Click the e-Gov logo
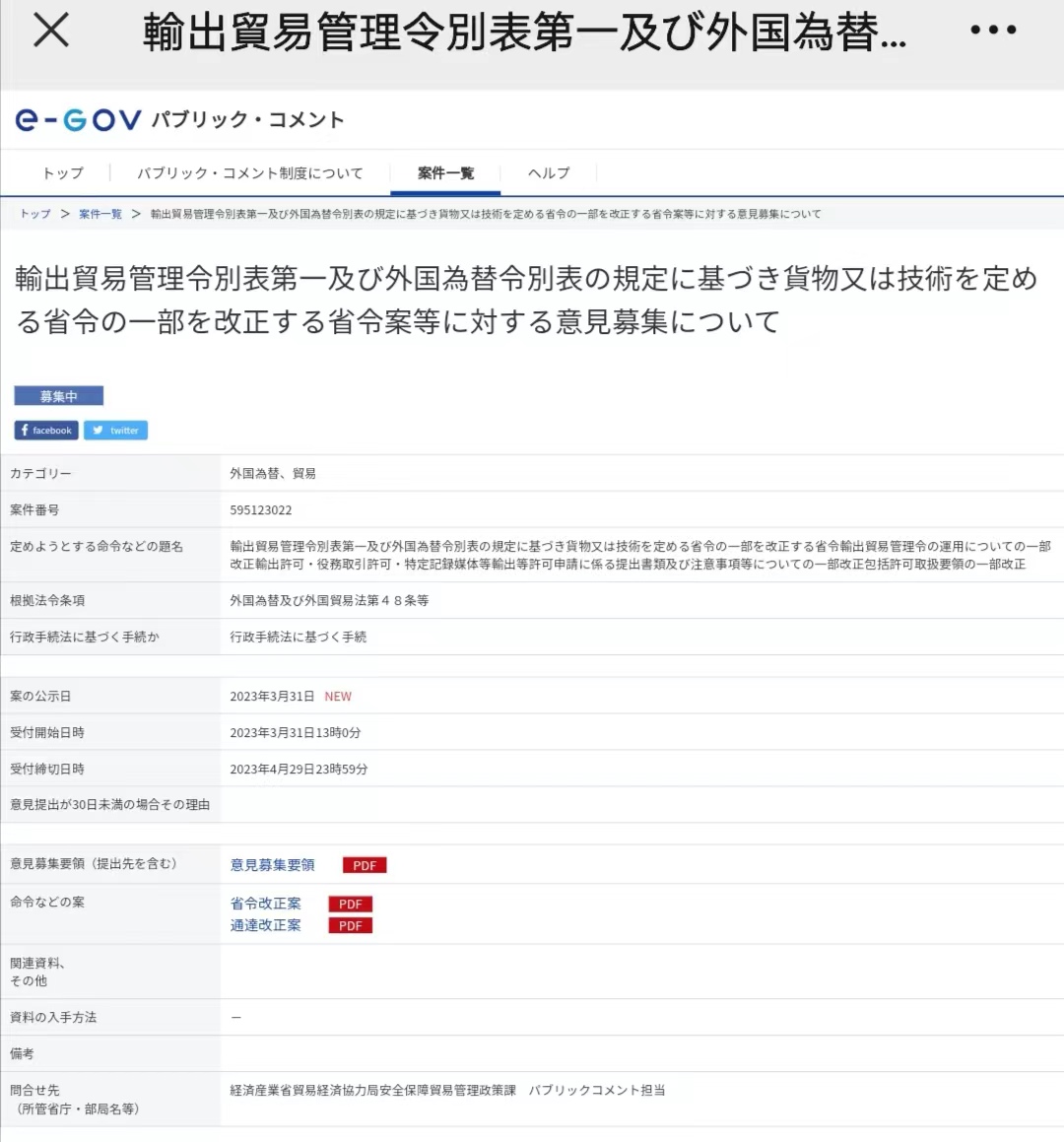Viewport: 1064px width, 1142px height. pyautogui.click(x=79, y=120)
